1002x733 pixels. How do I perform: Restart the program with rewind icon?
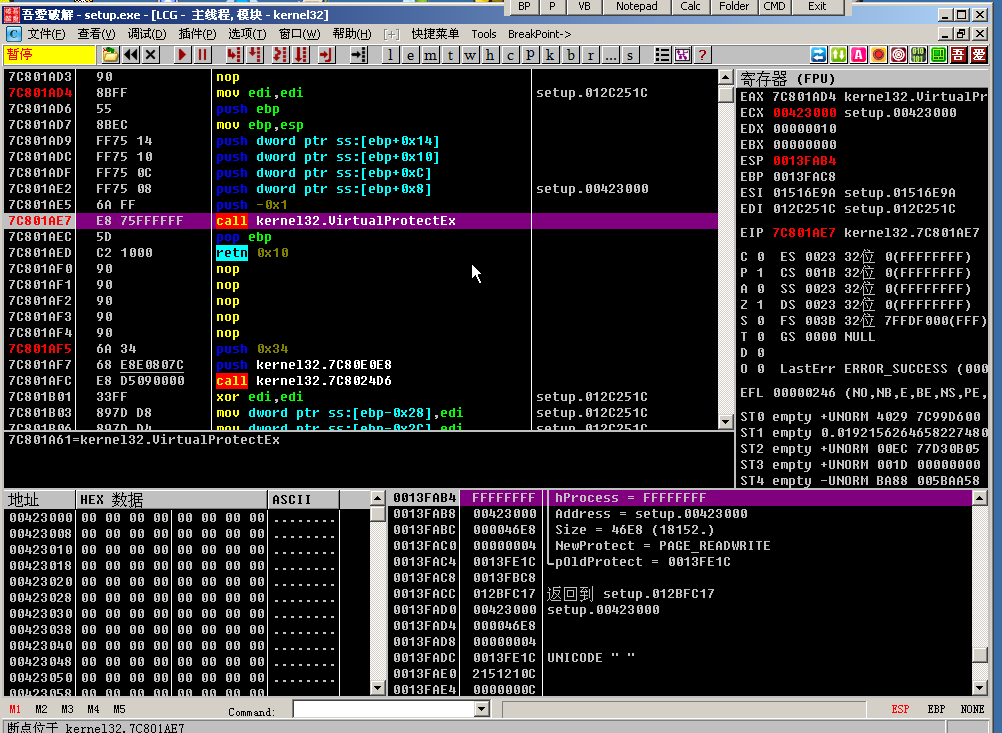pyautogui.click(x=130, y=55)
